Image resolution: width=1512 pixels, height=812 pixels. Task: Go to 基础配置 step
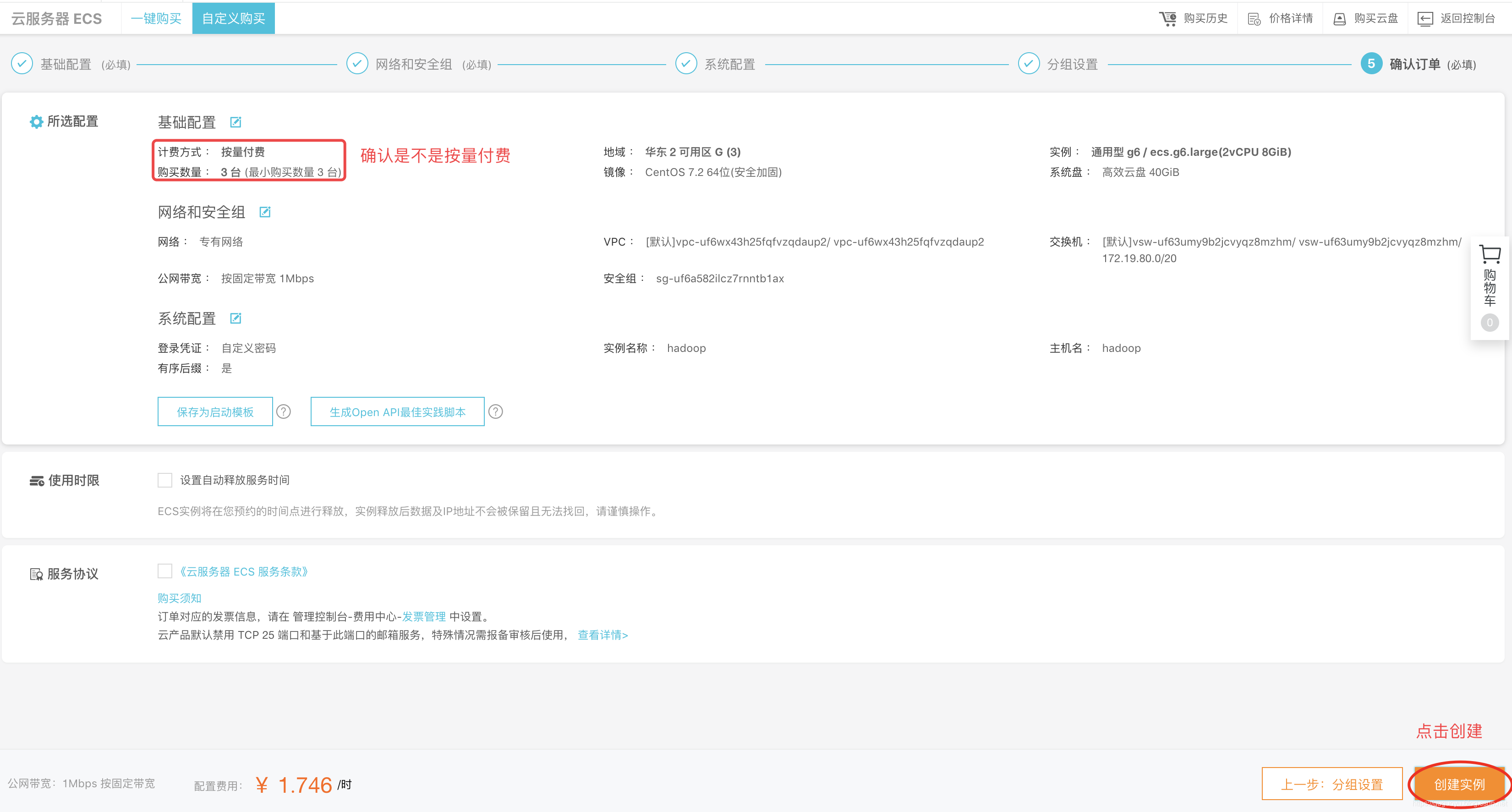66,64
